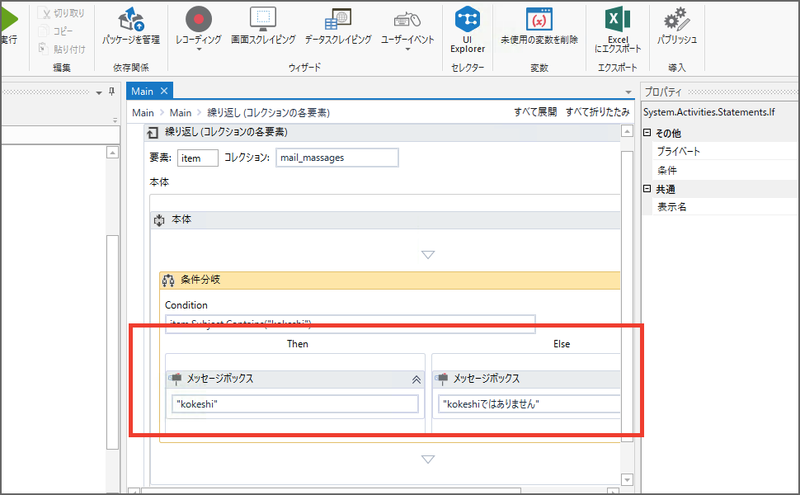Click the プロパティ panel title
The width and height of the screenshot is (800, 495).
tap(663, 92)
